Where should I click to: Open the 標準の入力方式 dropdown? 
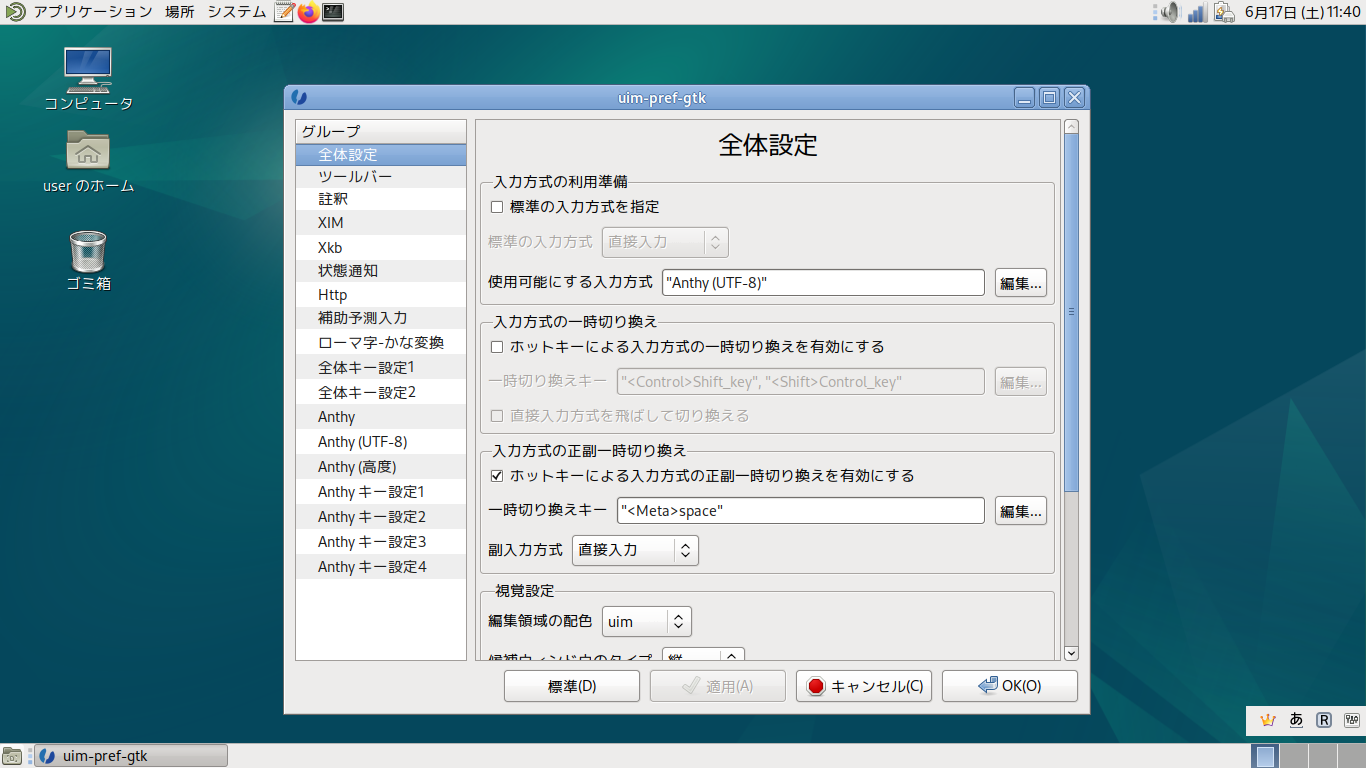point(665,242)
